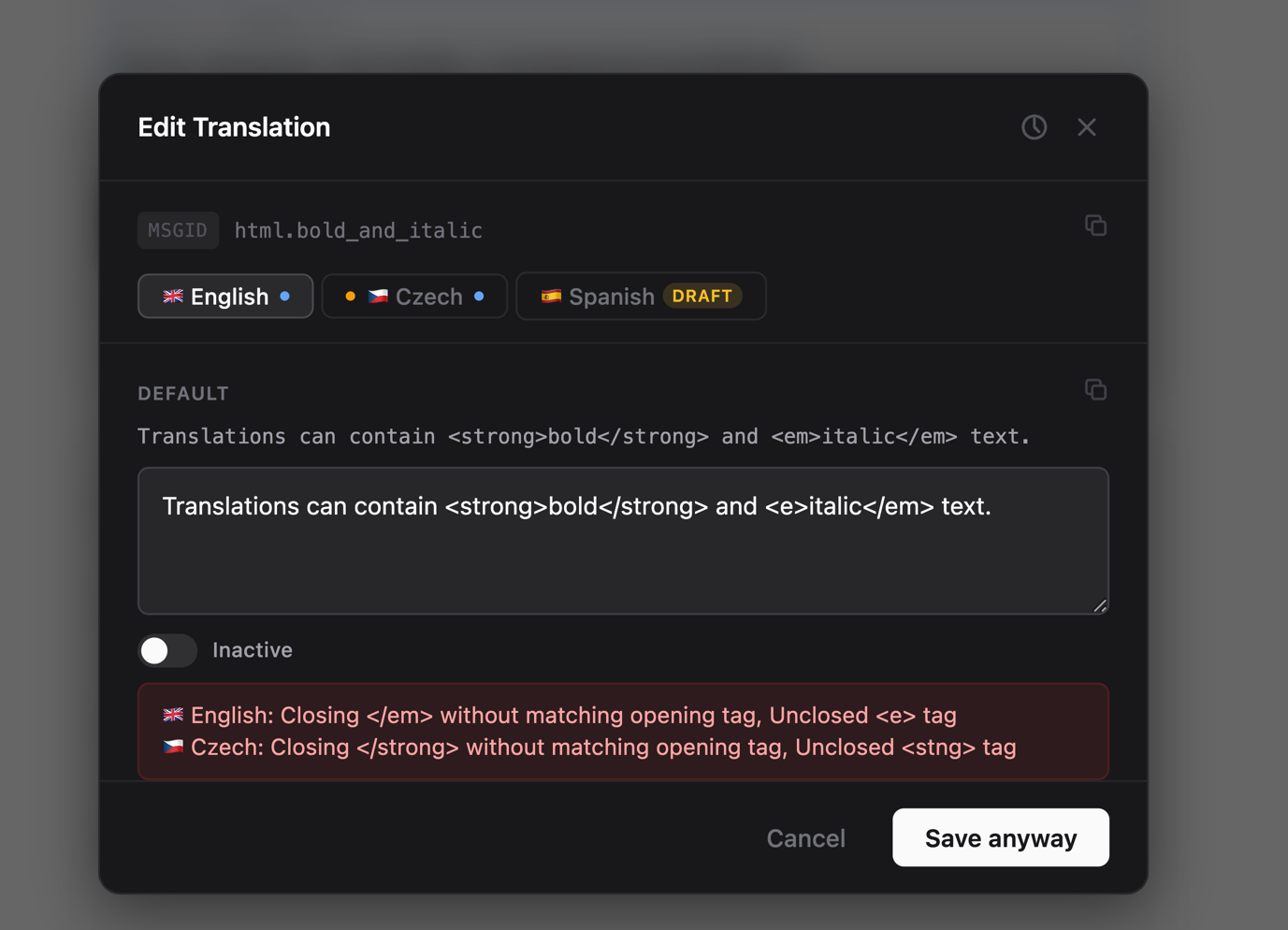Click the Spanish flag in Spanish tab

[551, 297]
